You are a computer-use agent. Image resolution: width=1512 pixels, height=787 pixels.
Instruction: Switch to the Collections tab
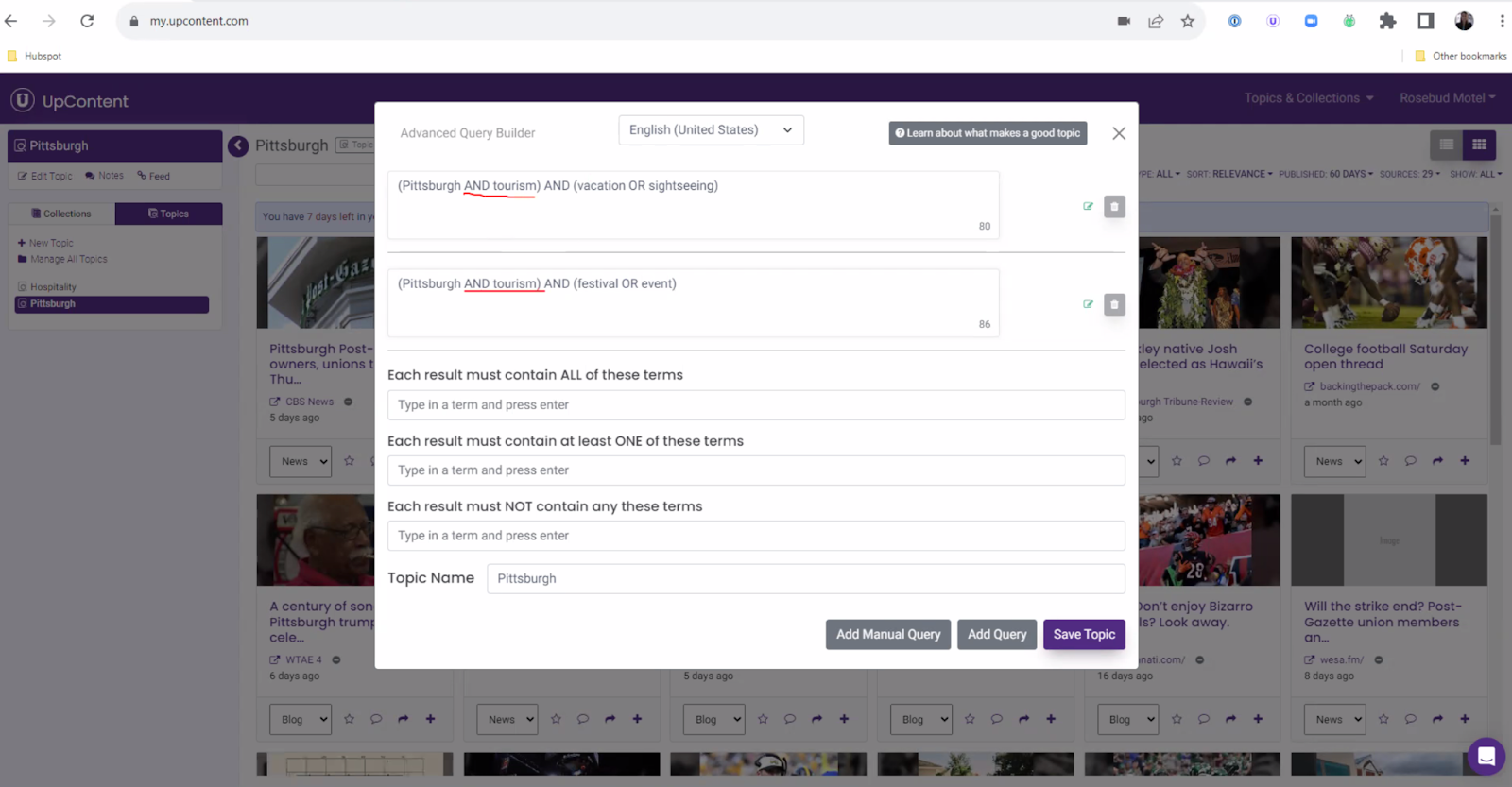pos(61,214)
